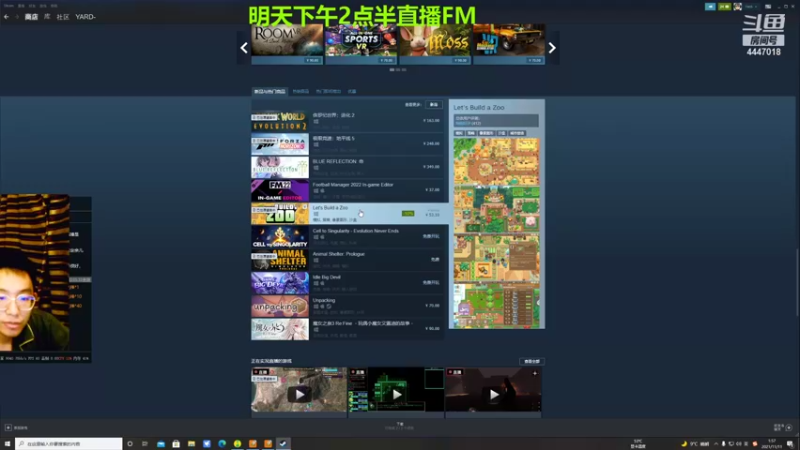Screen dimensions: 800x450
Task: Open Animal Shelter: Prologue row
Action: tap(347, 260)
